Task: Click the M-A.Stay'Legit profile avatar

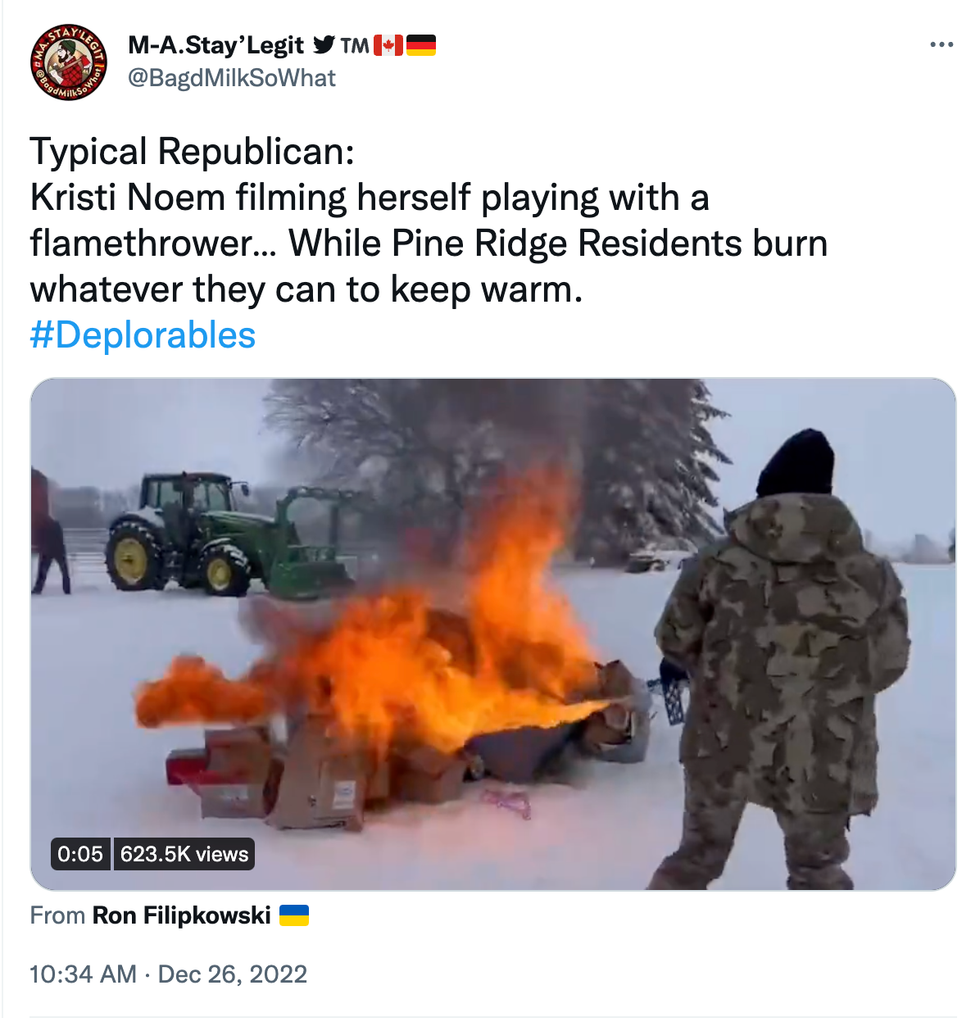Action: (x=69, y=62)
